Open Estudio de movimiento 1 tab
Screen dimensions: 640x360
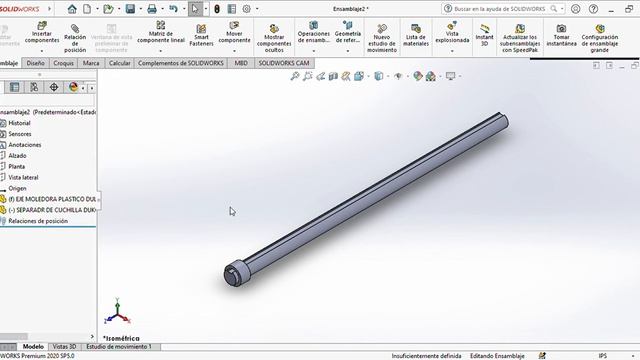pyautogui.click(x=119, y=347)
